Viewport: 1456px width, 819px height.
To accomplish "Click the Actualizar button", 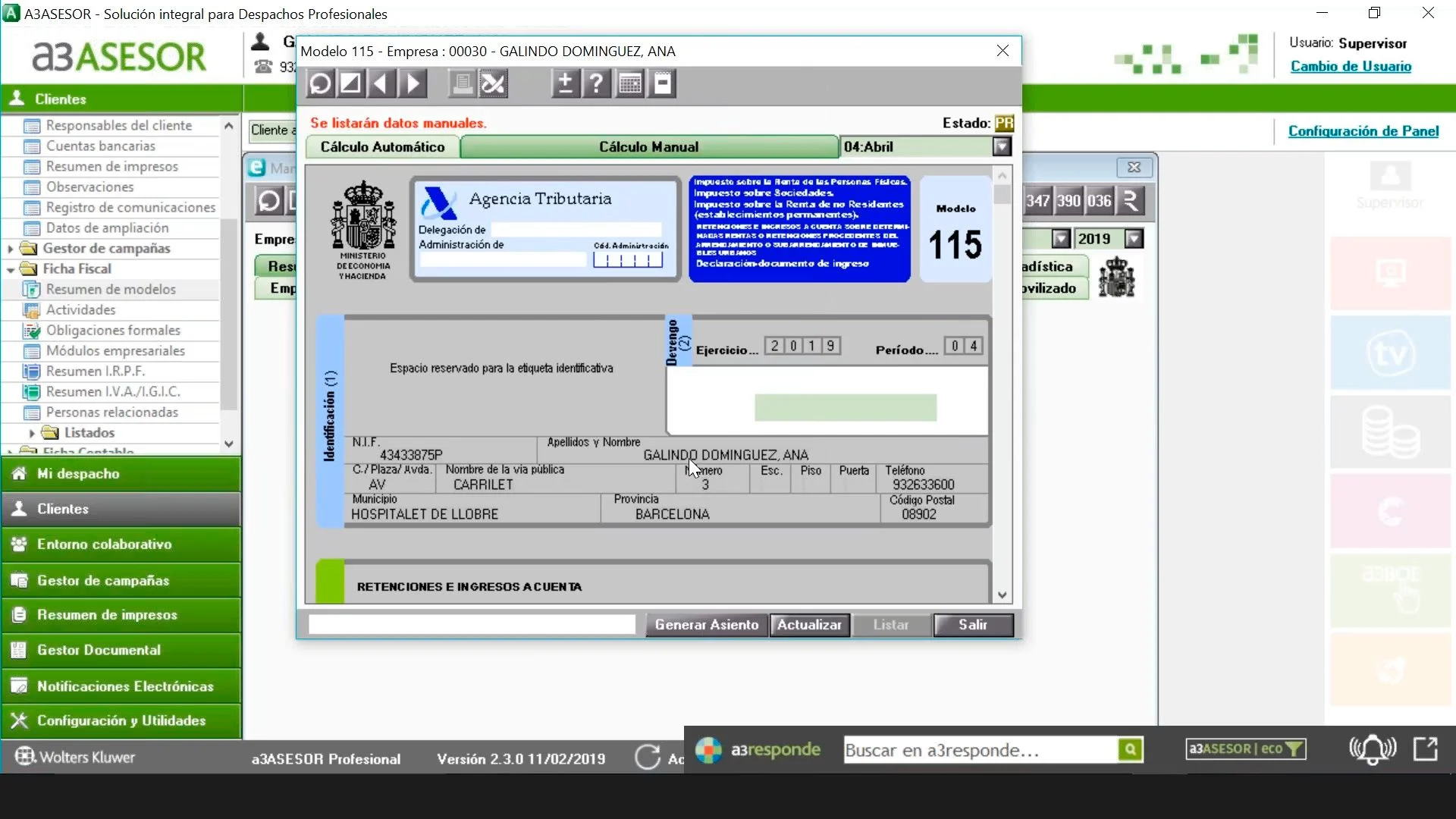I will [809, 625].
